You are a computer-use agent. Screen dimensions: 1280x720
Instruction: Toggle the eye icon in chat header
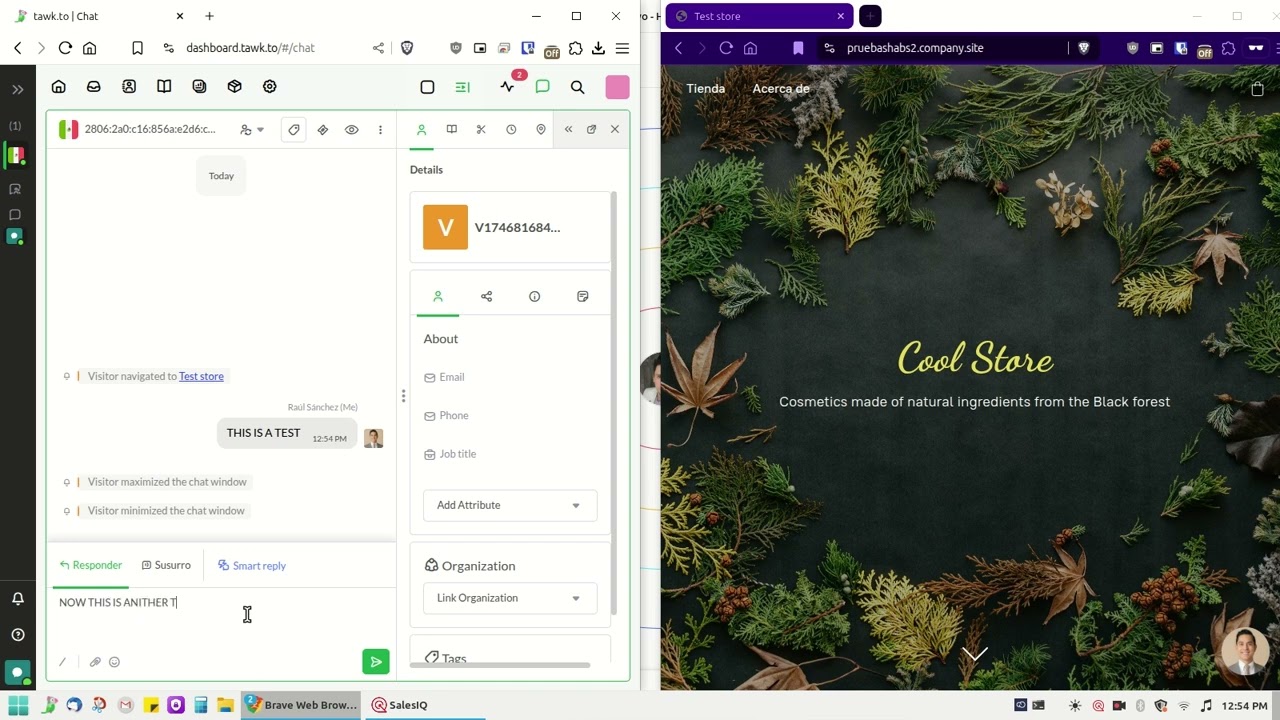pos(351,130)
